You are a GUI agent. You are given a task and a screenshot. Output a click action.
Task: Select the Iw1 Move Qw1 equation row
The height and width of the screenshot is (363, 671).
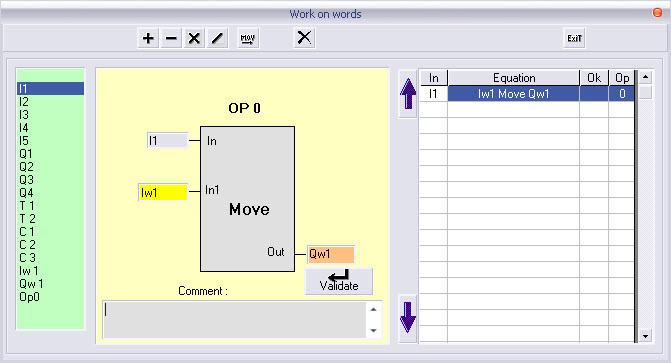(x=527, y=94)
